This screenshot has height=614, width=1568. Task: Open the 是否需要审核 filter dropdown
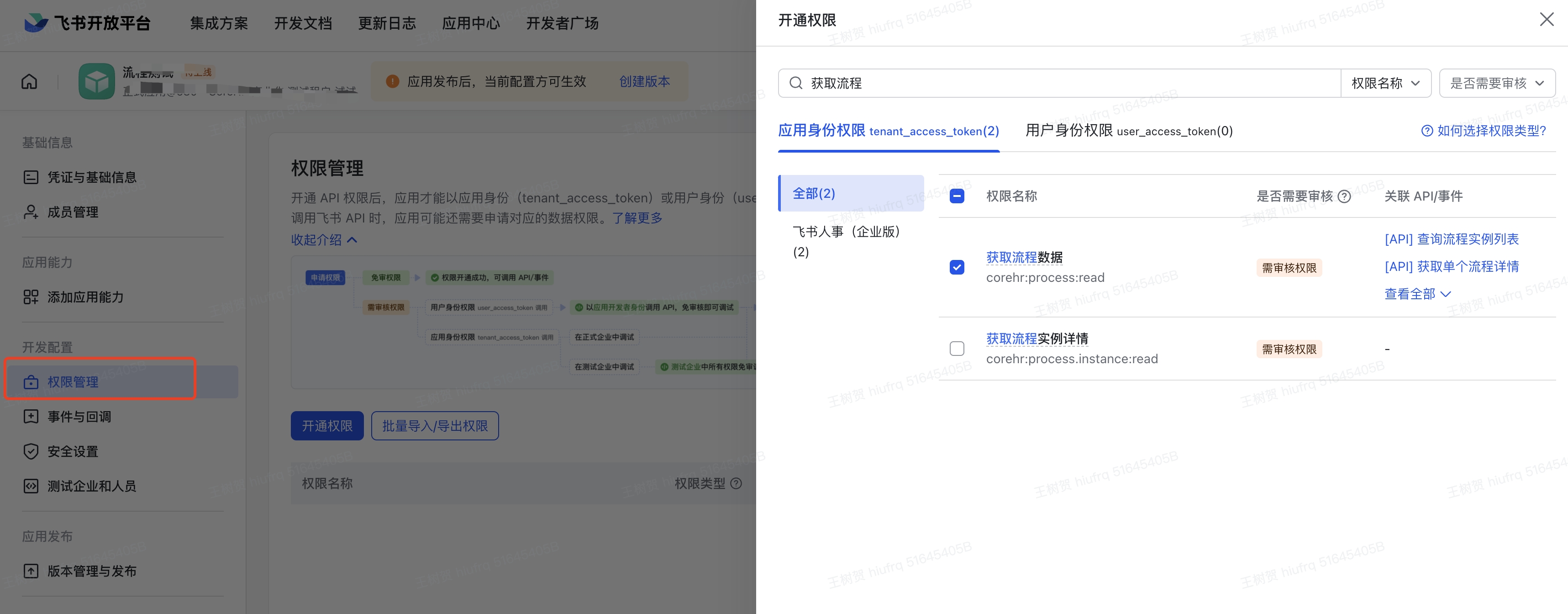coord(1497,83)
